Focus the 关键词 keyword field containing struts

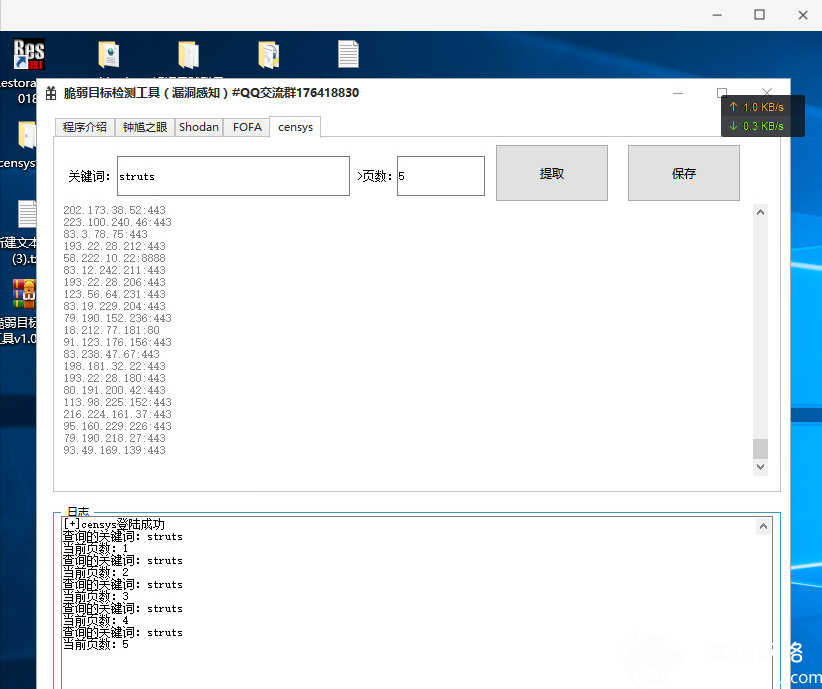coord(233,176)
